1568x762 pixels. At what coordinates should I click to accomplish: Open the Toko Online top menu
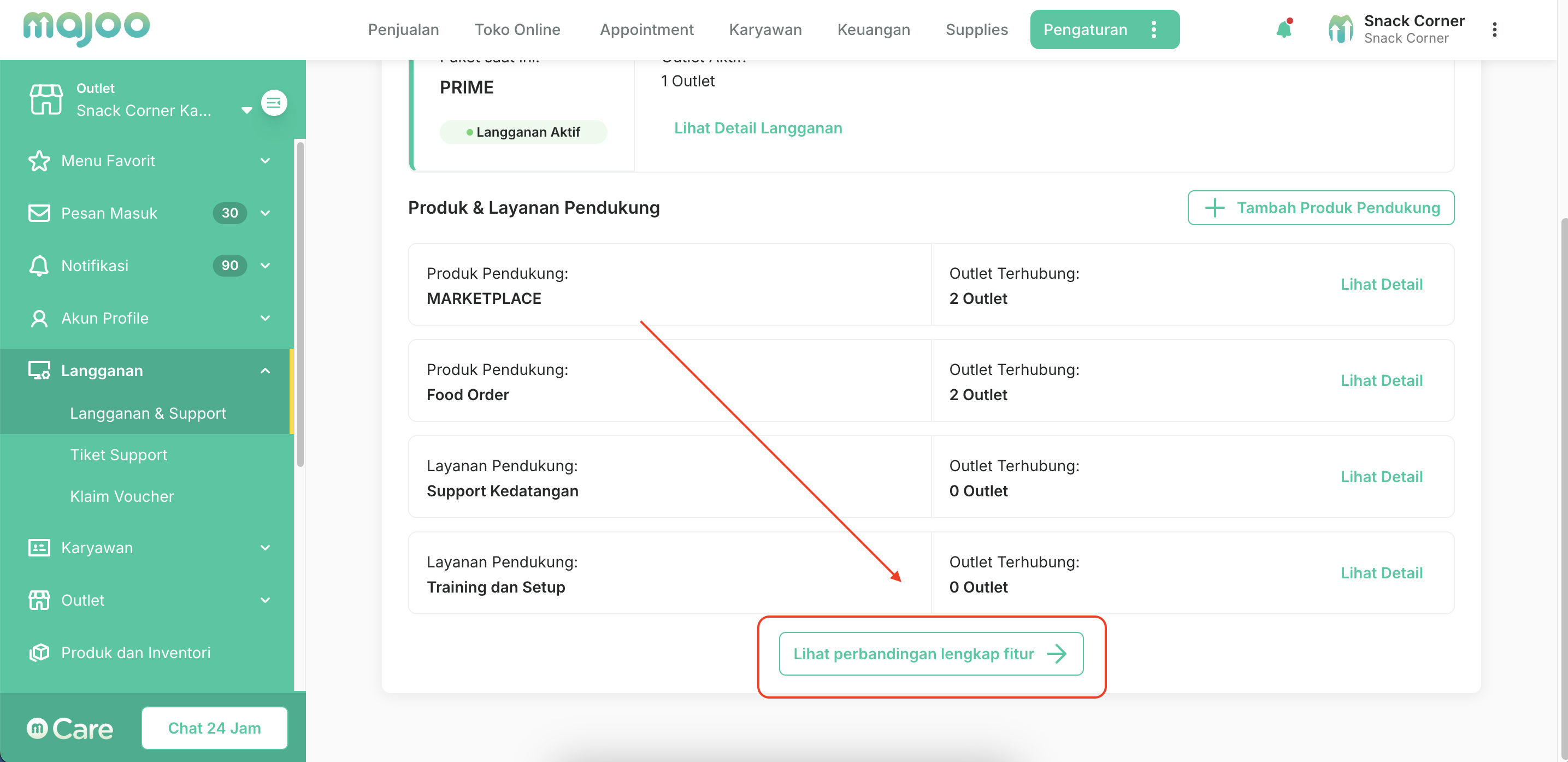click(517, 29)
